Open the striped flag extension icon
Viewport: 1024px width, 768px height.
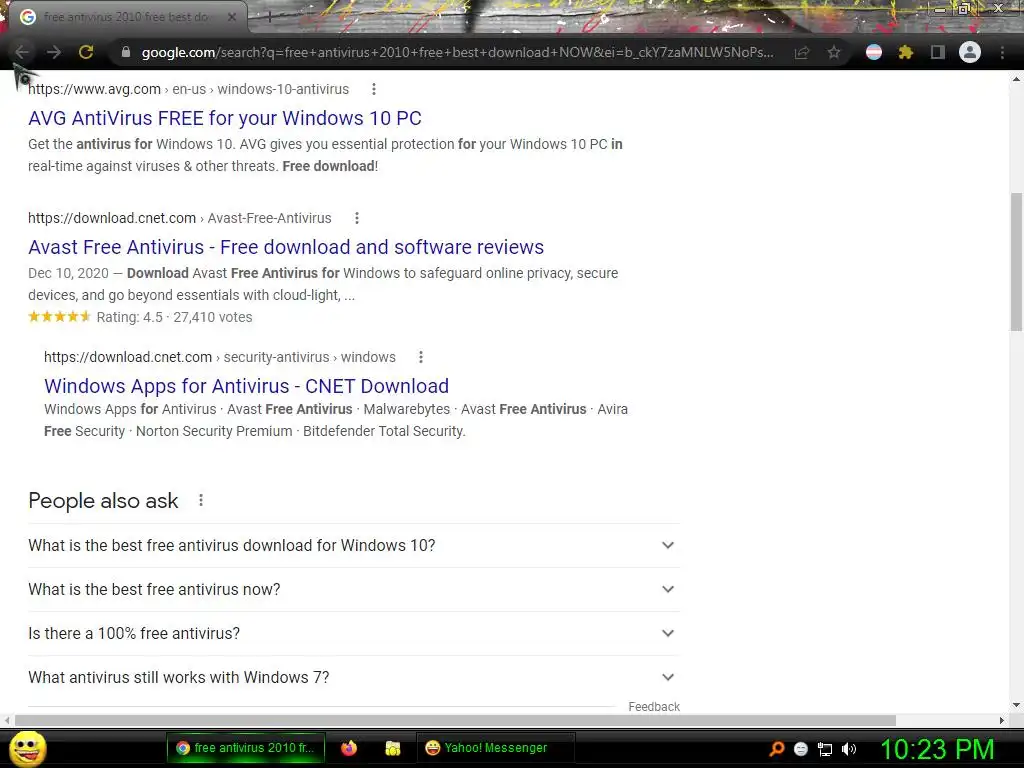pyautogui.click(x=873, y=52)
